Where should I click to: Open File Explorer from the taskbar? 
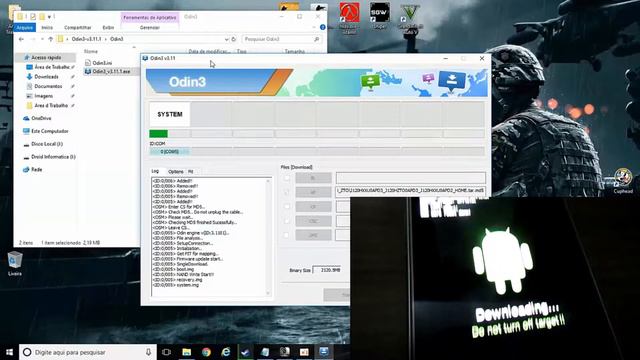pos(187,352)
